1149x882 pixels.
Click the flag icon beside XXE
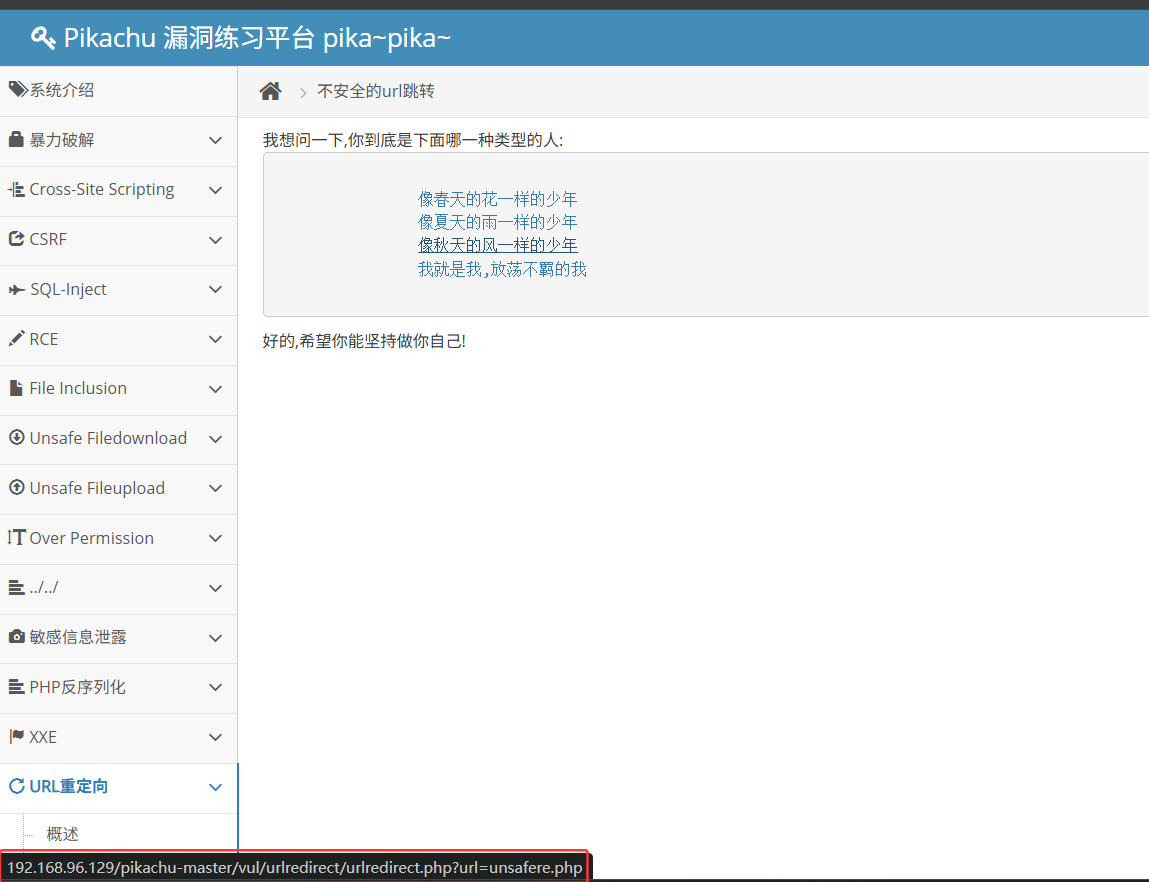(x=16, y=736)
